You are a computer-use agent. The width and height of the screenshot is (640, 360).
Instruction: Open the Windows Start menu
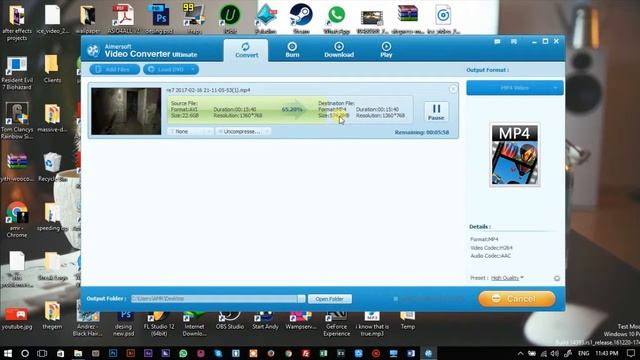point(8,353)
